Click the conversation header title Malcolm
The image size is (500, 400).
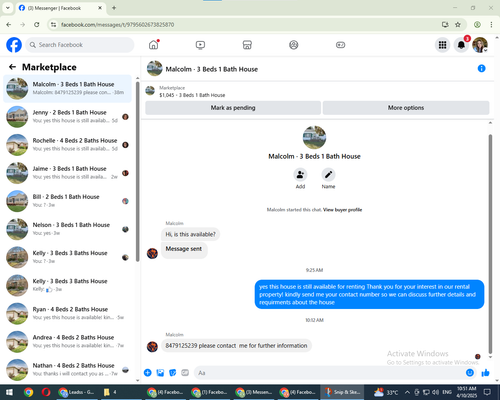coord(212,69)
